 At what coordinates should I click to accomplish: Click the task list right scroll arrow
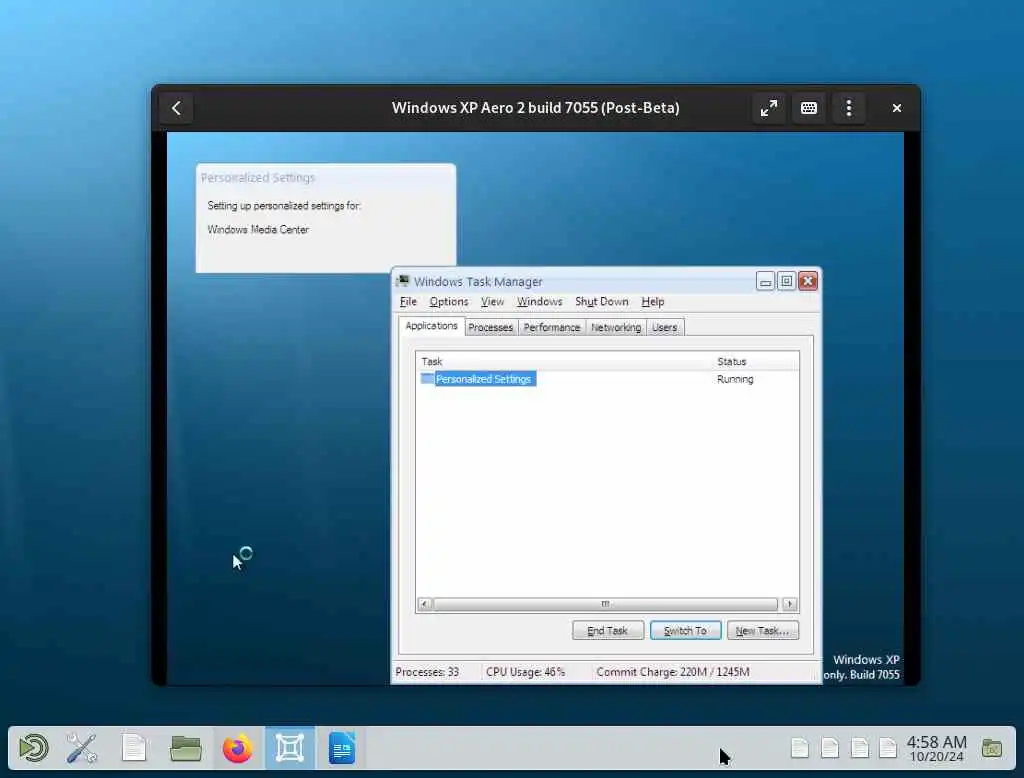pos(790,604)
